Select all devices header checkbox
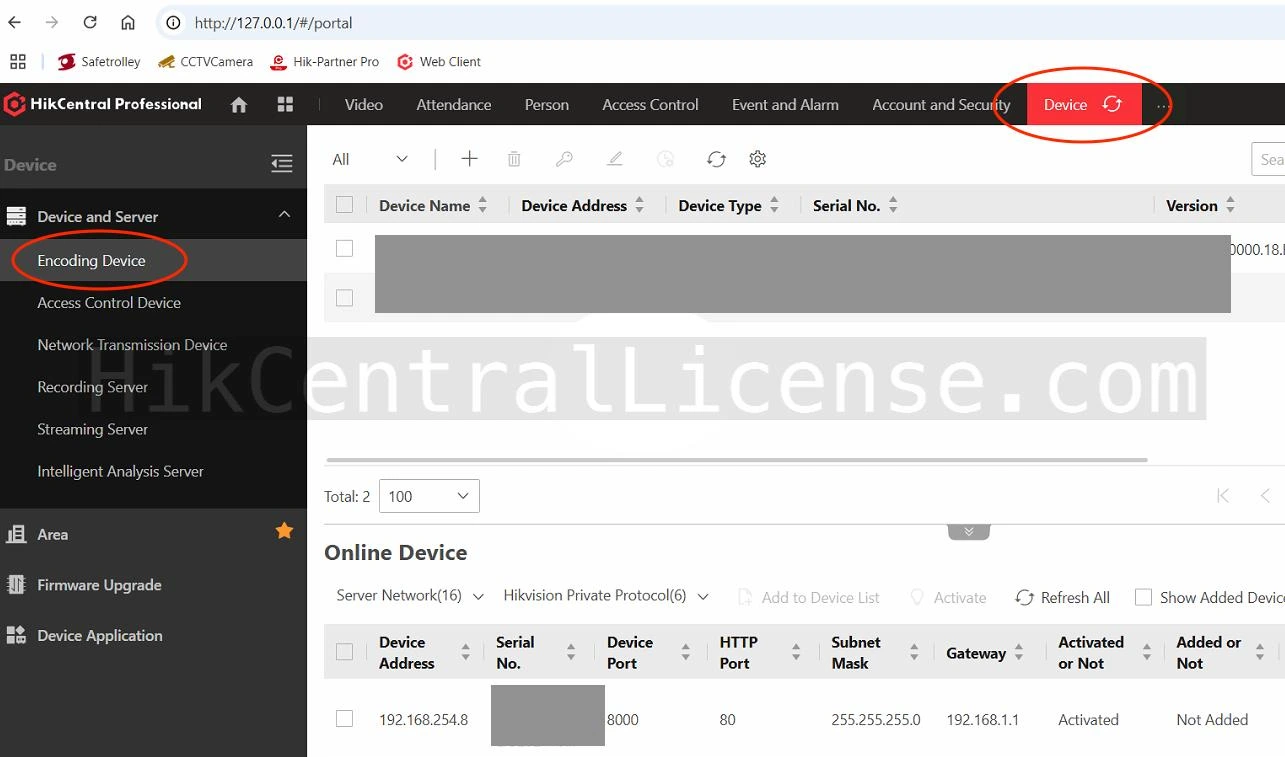1285x757 pixels. pyautogui.click(x=345, y=205)
